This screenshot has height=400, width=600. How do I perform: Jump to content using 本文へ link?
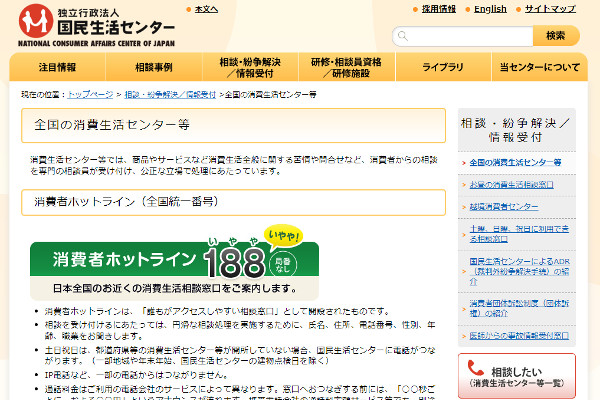pyautogui.click(x=206, y=9)
